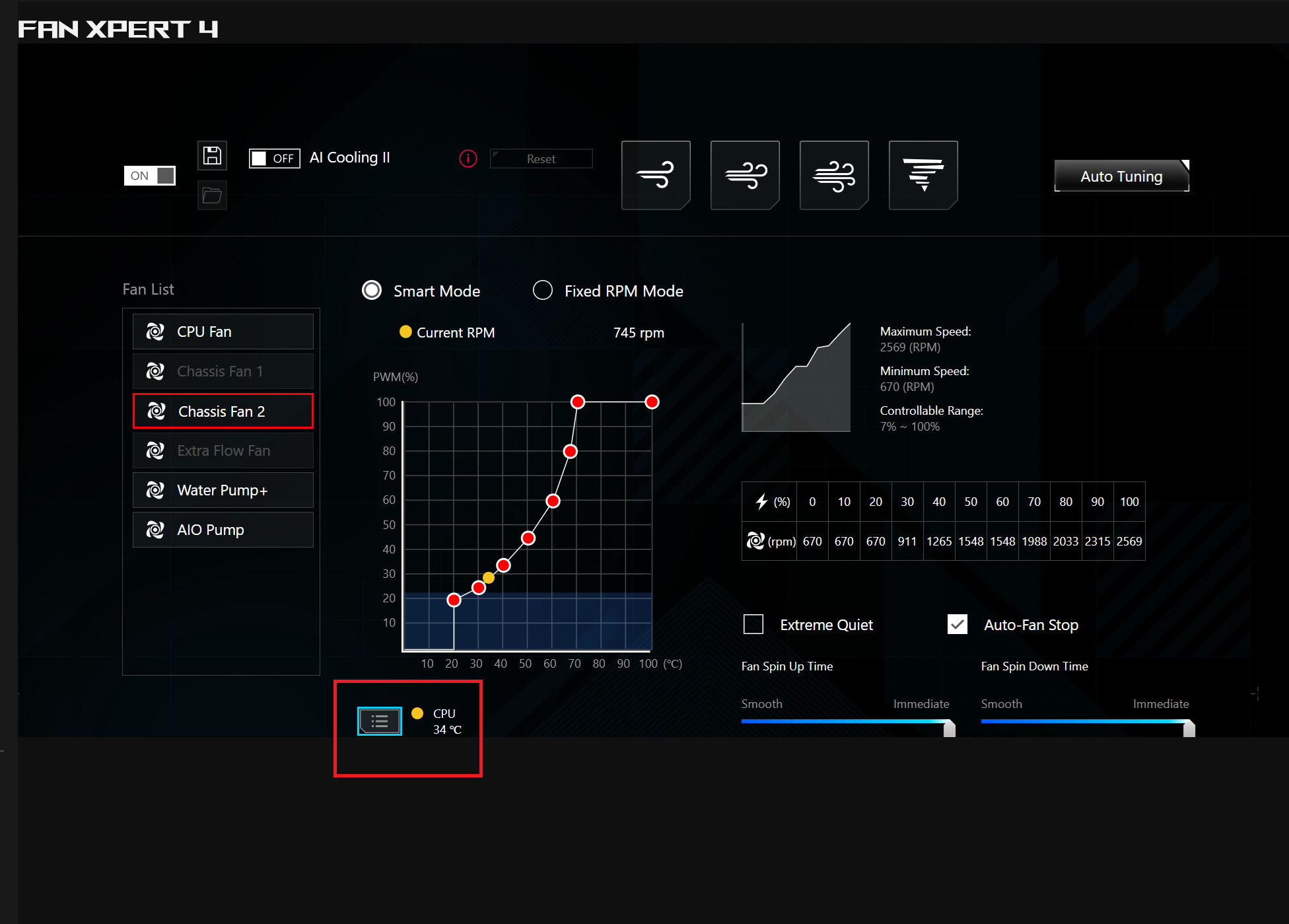The image size is (1289, 924).
Task: Select the Standard fan profile with two wind lines
Action: pos(745,175)
